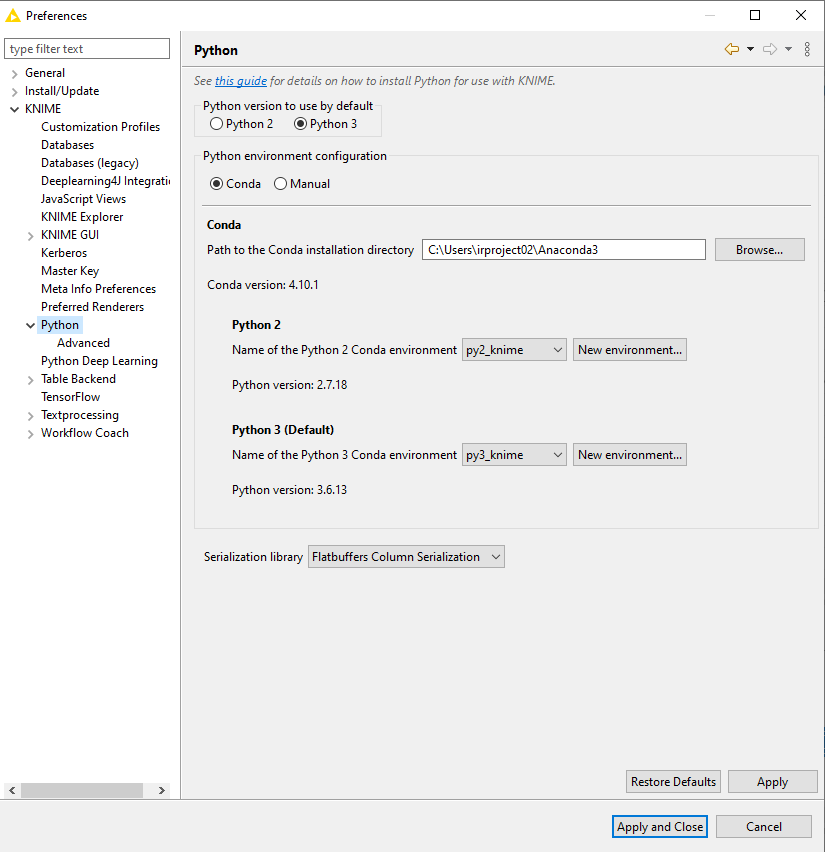Create new Python 3 environment
This screenshot has height=852, width=825.
tap(629, 455)
